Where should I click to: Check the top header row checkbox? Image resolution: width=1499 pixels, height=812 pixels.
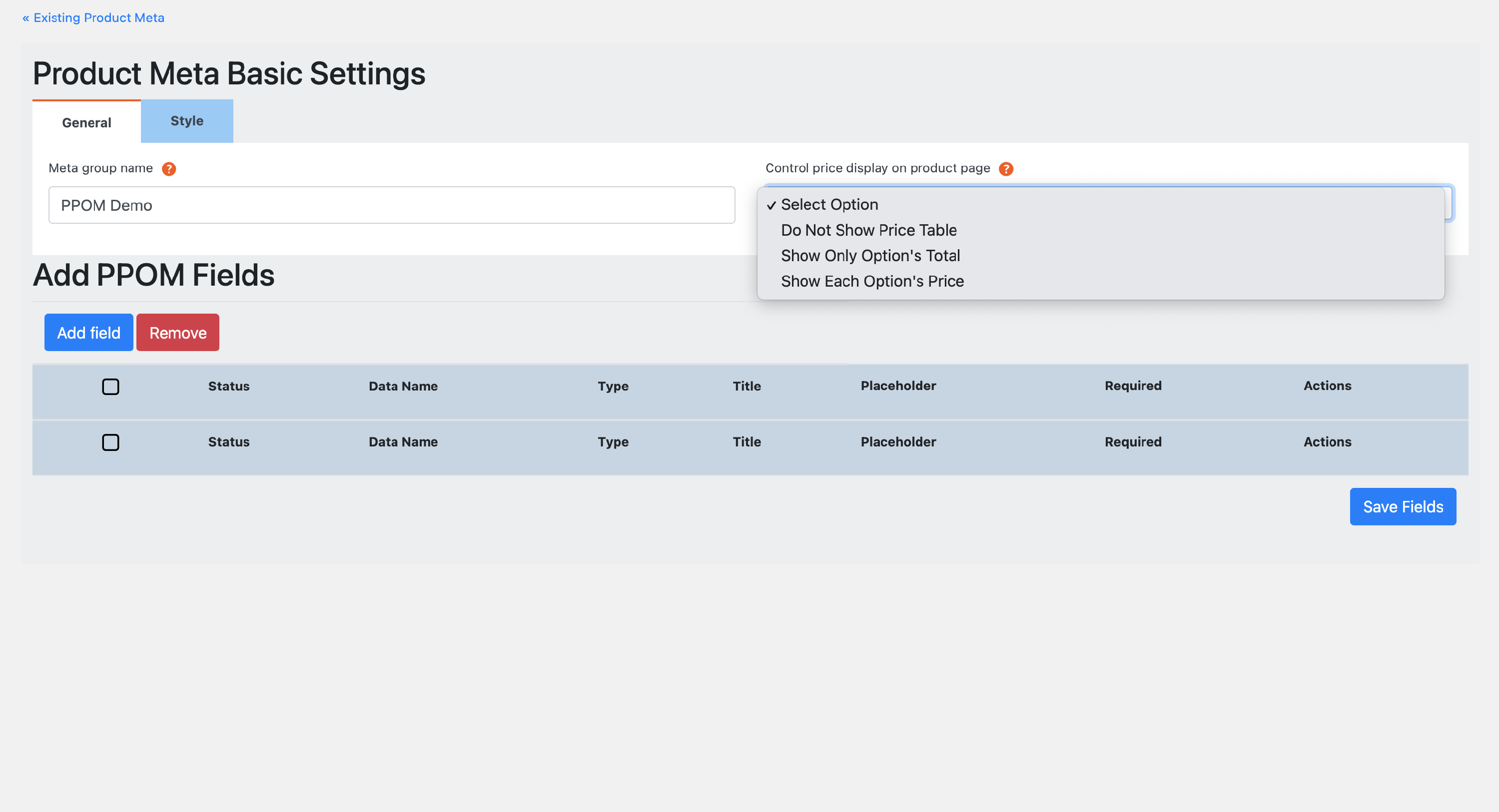pos(110,386)
